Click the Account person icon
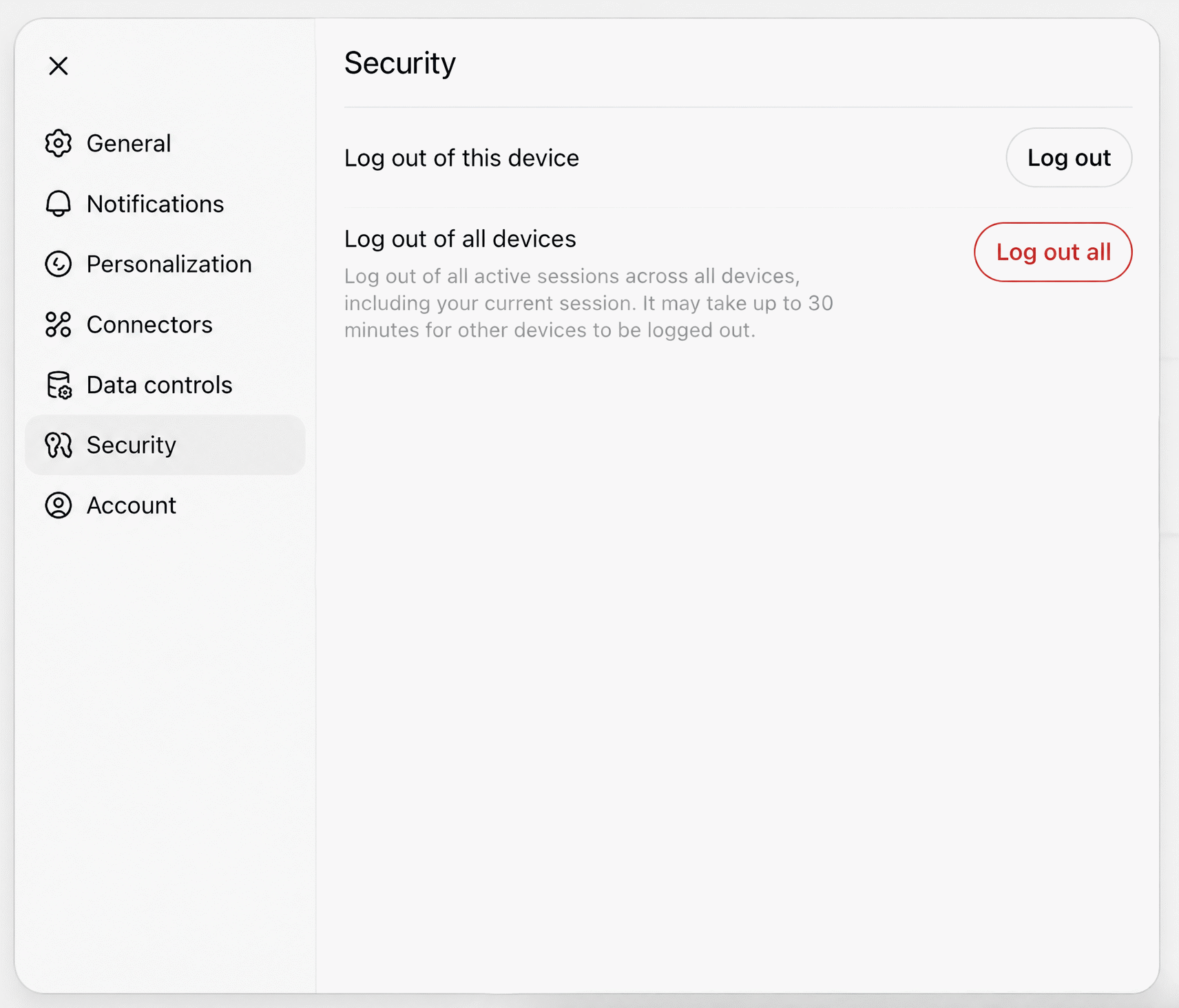This screenshot has width=1179, height=1008. click(x=59, y=505)
